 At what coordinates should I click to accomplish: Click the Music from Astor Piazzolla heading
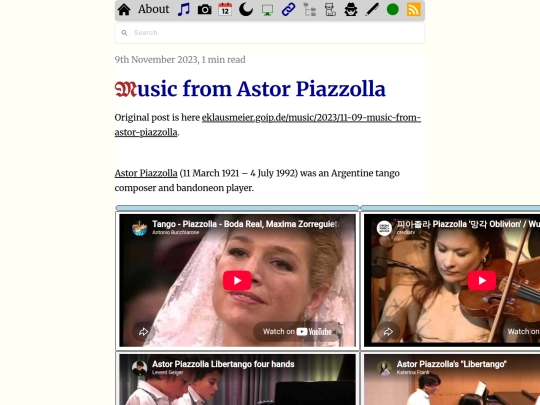point(250,89)
